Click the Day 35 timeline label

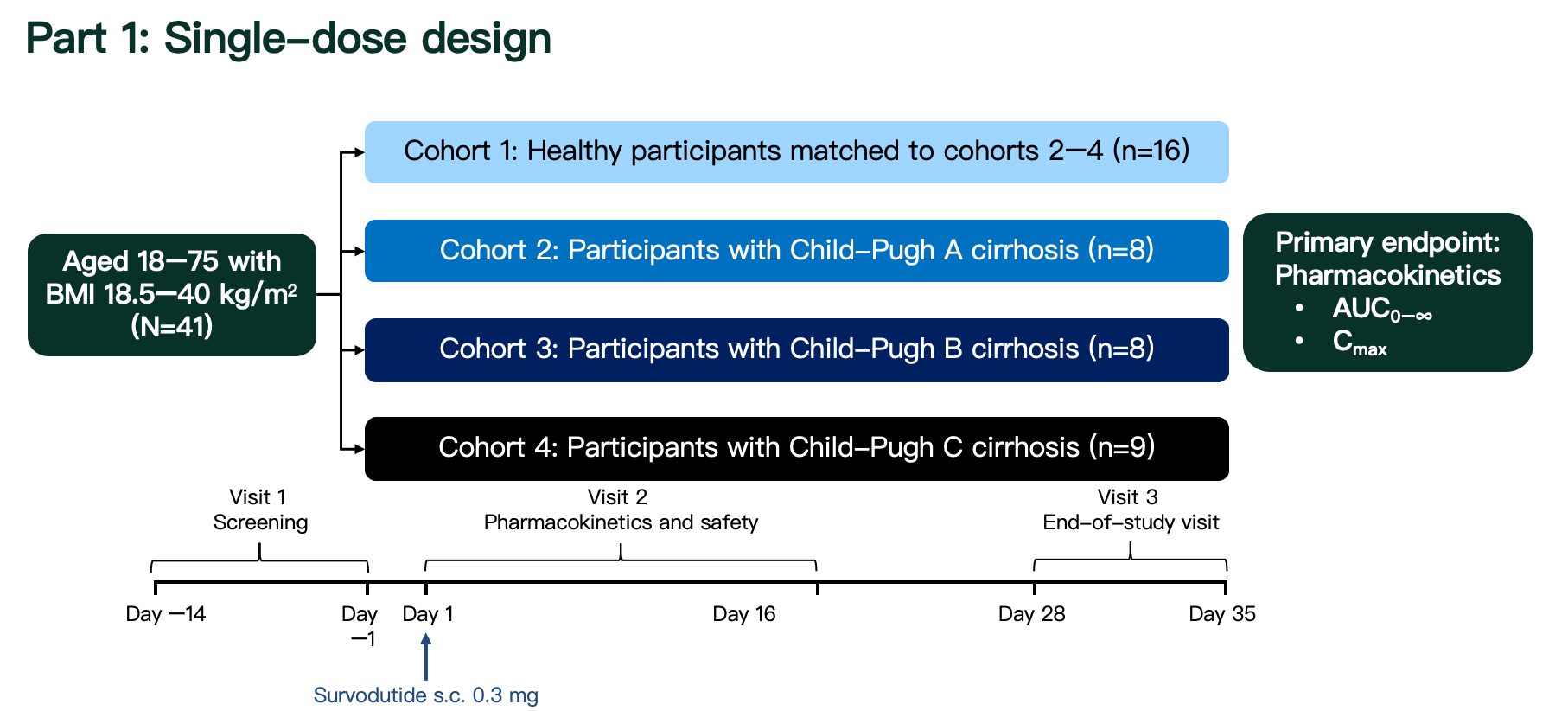point(1221,614)
